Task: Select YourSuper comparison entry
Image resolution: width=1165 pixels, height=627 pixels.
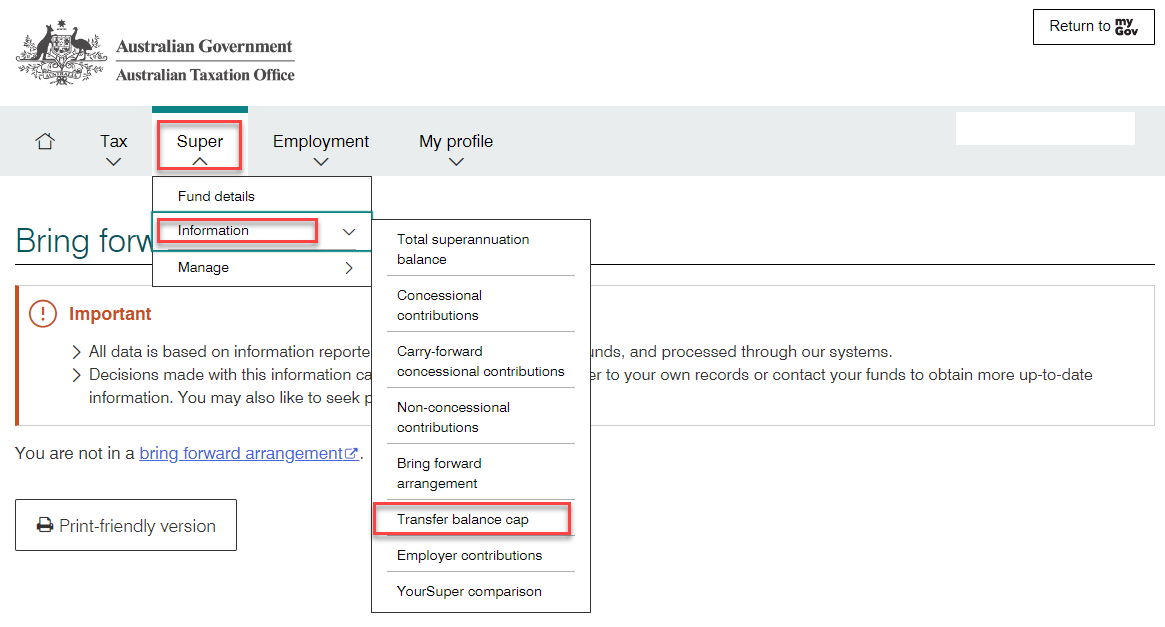Action: (469, 591)
